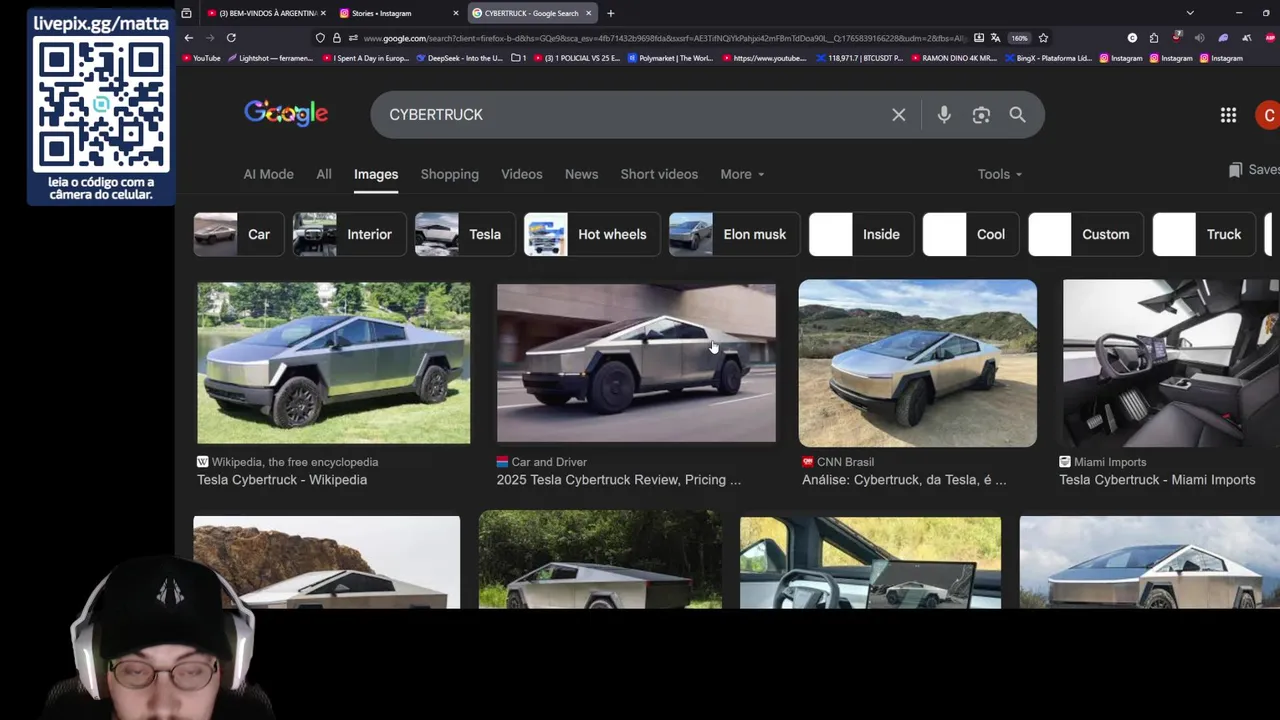Switch to the All results tab

click(324, 174)
